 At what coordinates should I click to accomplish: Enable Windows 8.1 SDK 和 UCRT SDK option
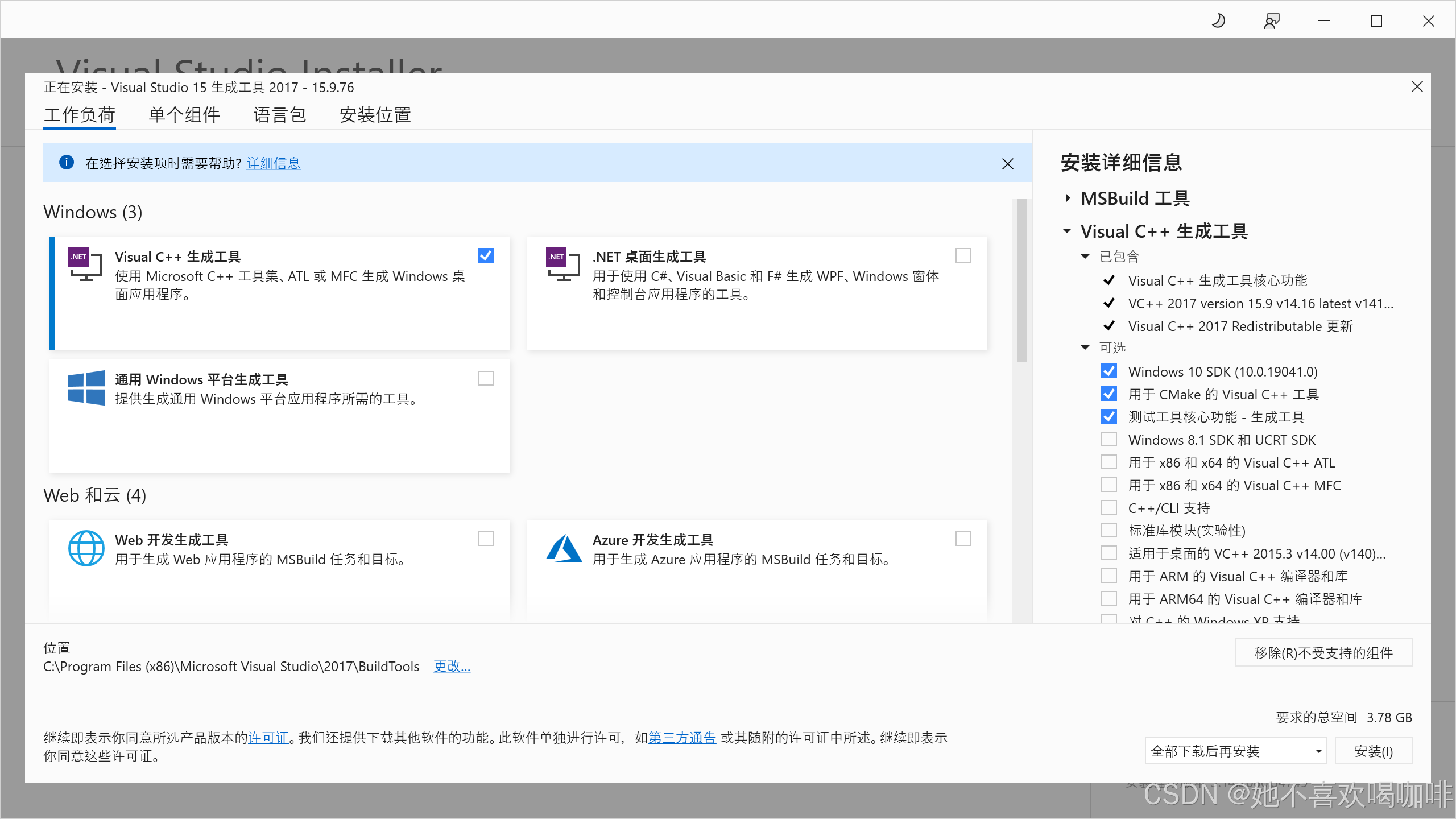point(1108,440)
